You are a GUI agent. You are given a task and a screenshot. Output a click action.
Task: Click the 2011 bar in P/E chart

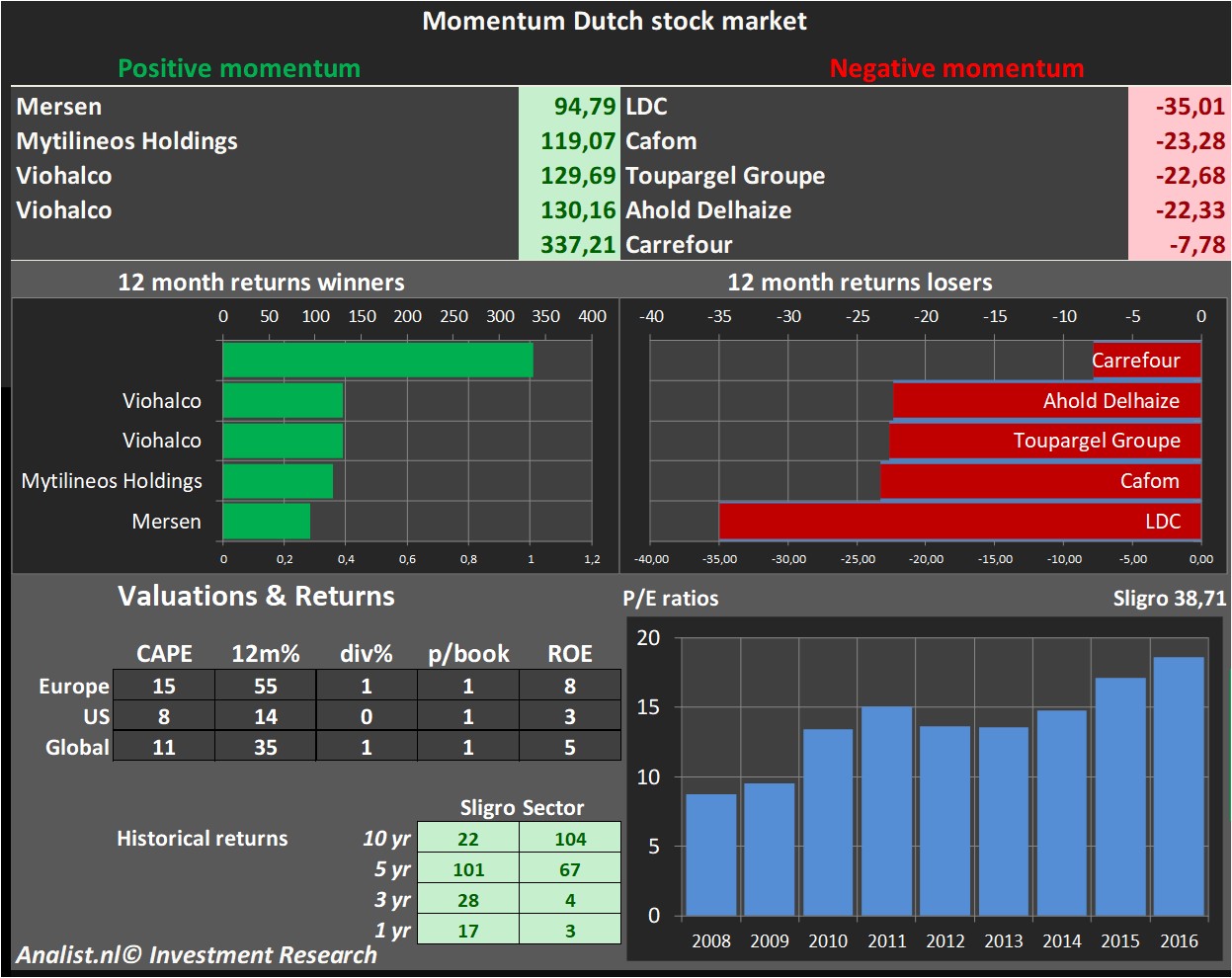[x=887, y=811]
